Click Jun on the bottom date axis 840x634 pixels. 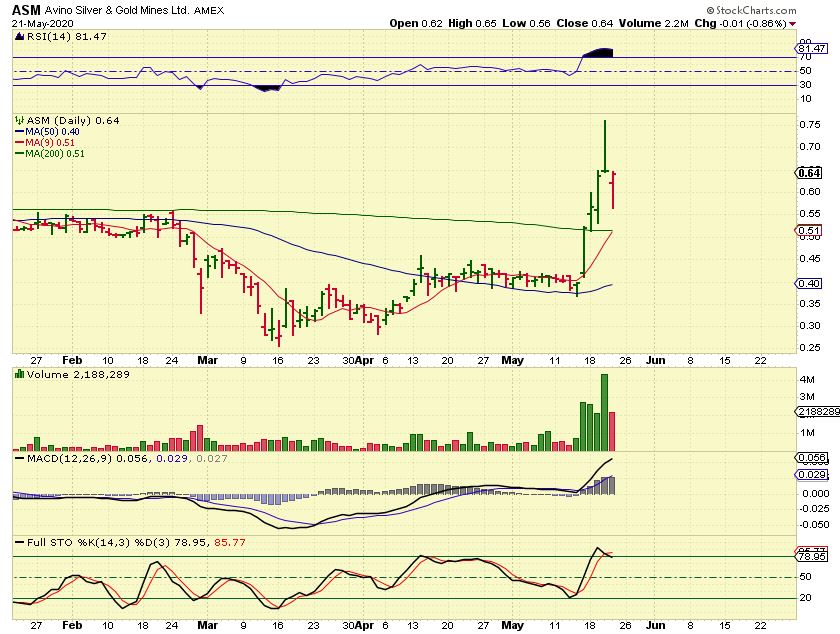pyautogui.click(x=655, y=625)
